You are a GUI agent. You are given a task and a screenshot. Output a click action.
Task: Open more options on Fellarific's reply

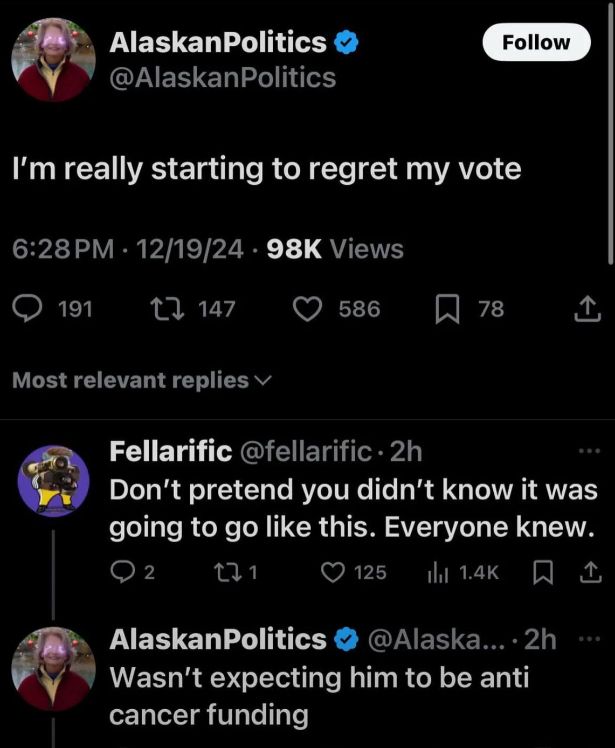588,451
